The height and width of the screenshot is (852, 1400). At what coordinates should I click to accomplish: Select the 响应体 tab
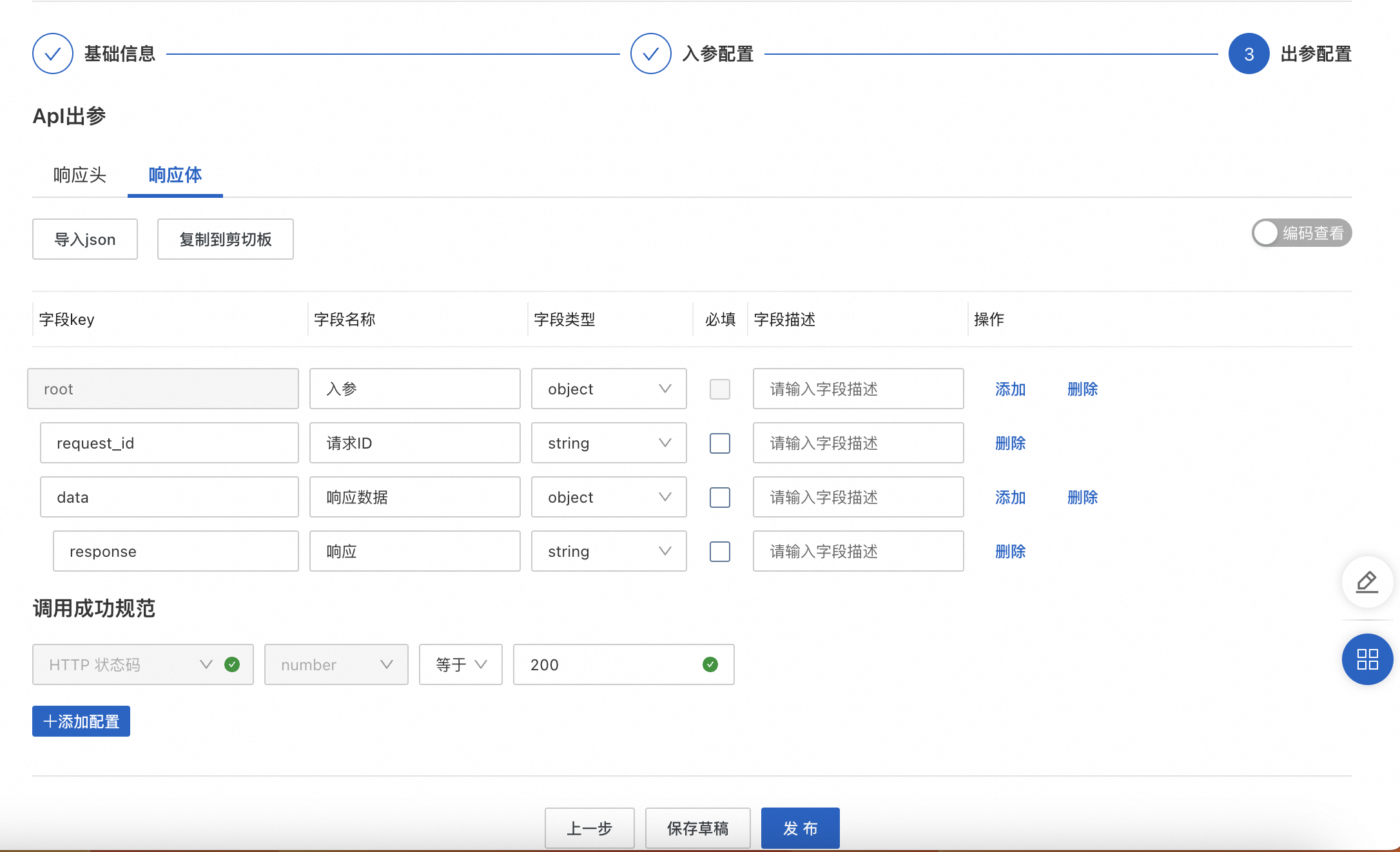click(x=175, y=175)
